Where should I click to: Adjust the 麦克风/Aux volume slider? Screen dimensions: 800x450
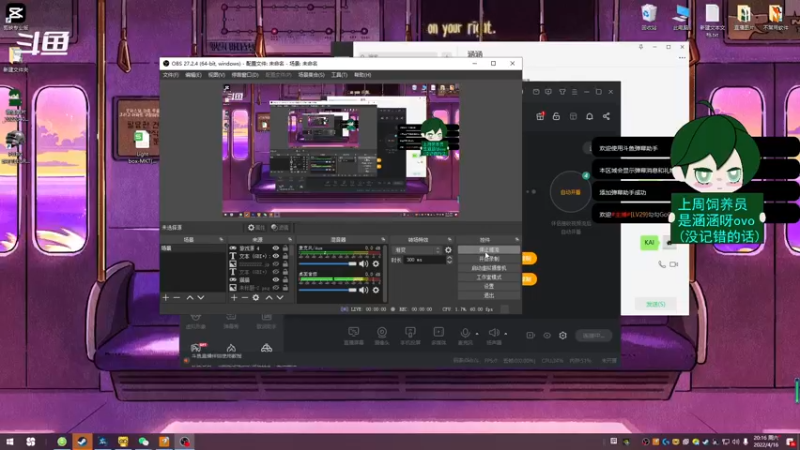[x=328, y=264]
